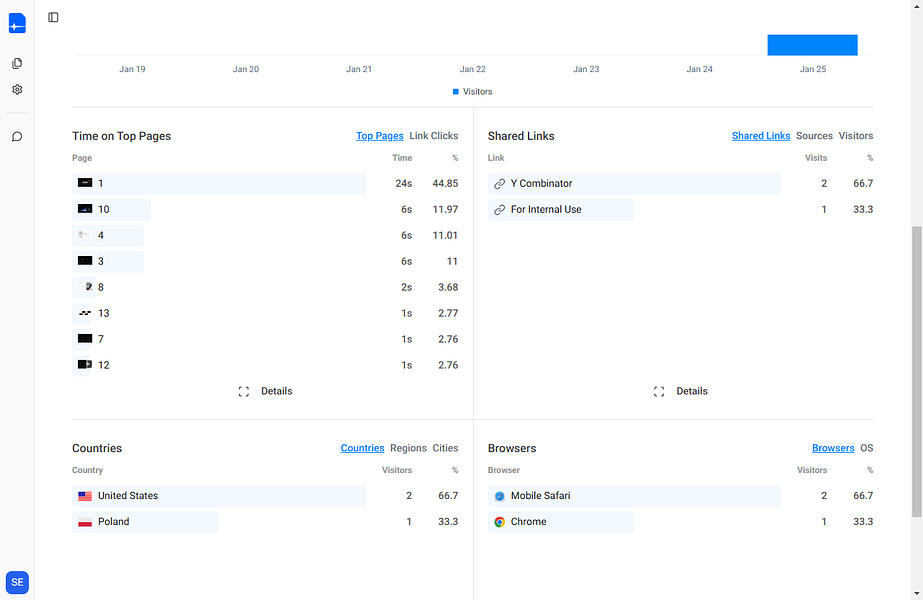Click the Jan 25 visitors bar
This screenshot has width=923, height=600.
(x=812, y=45)
